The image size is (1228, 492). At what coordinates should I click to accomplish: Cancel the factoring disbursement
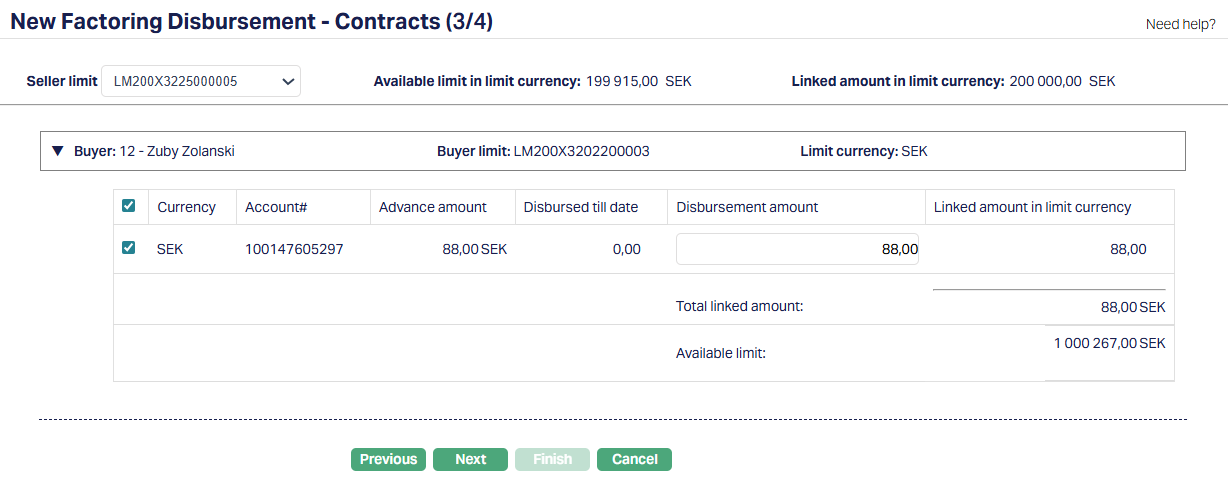tap(634, 459)
